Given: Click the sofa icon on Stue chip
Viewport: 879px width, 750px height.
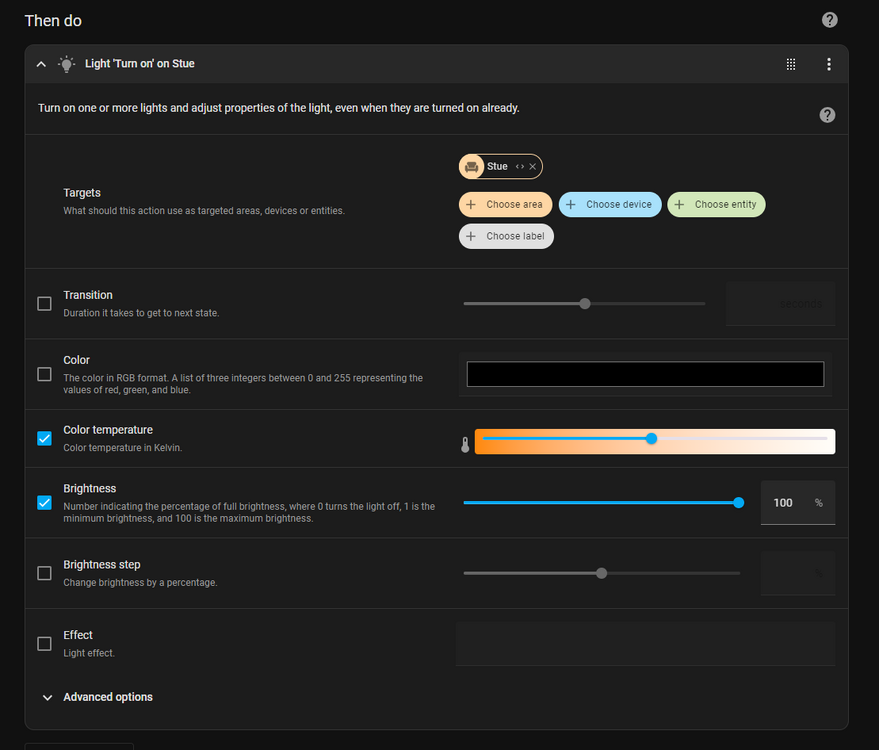Looking at the screenshot, I should pos(472,167).
